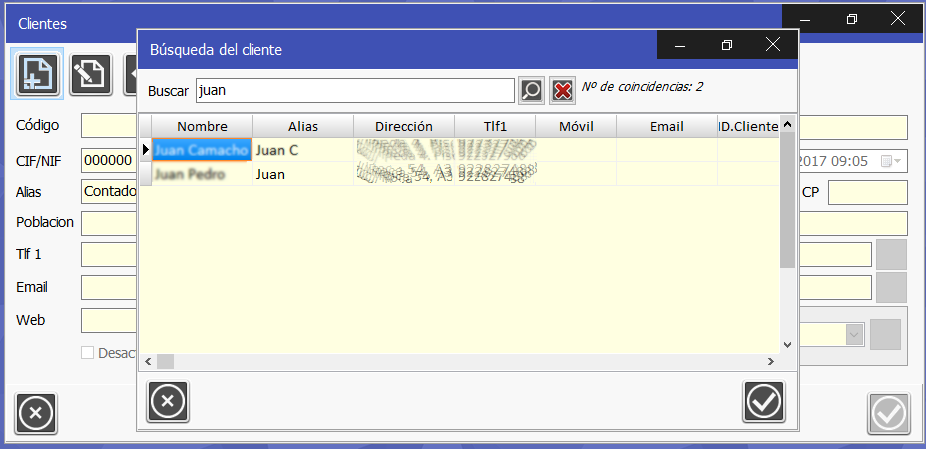Click the results list scroll down arrow
Image resolution: width=926 pixels, height=449 pixels.
pyautogui.click(x=787, y=344)
